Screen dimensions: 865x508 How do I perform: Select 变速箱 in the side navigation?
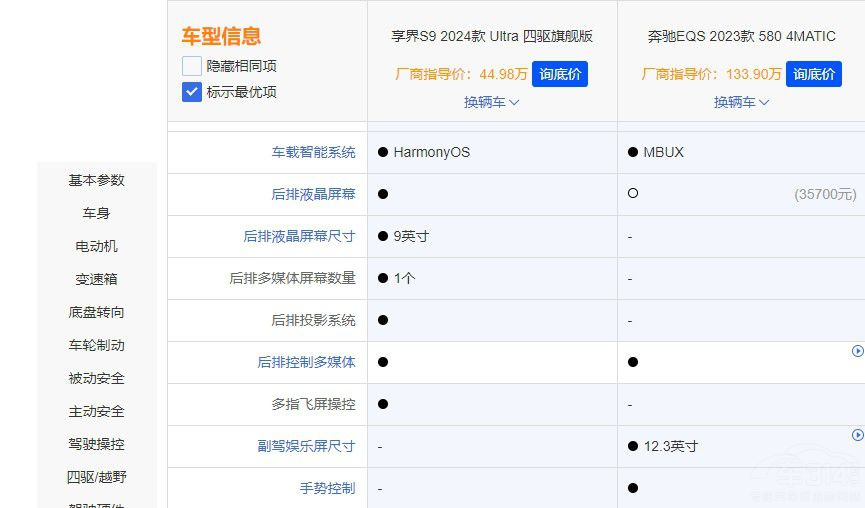[96, 279]
